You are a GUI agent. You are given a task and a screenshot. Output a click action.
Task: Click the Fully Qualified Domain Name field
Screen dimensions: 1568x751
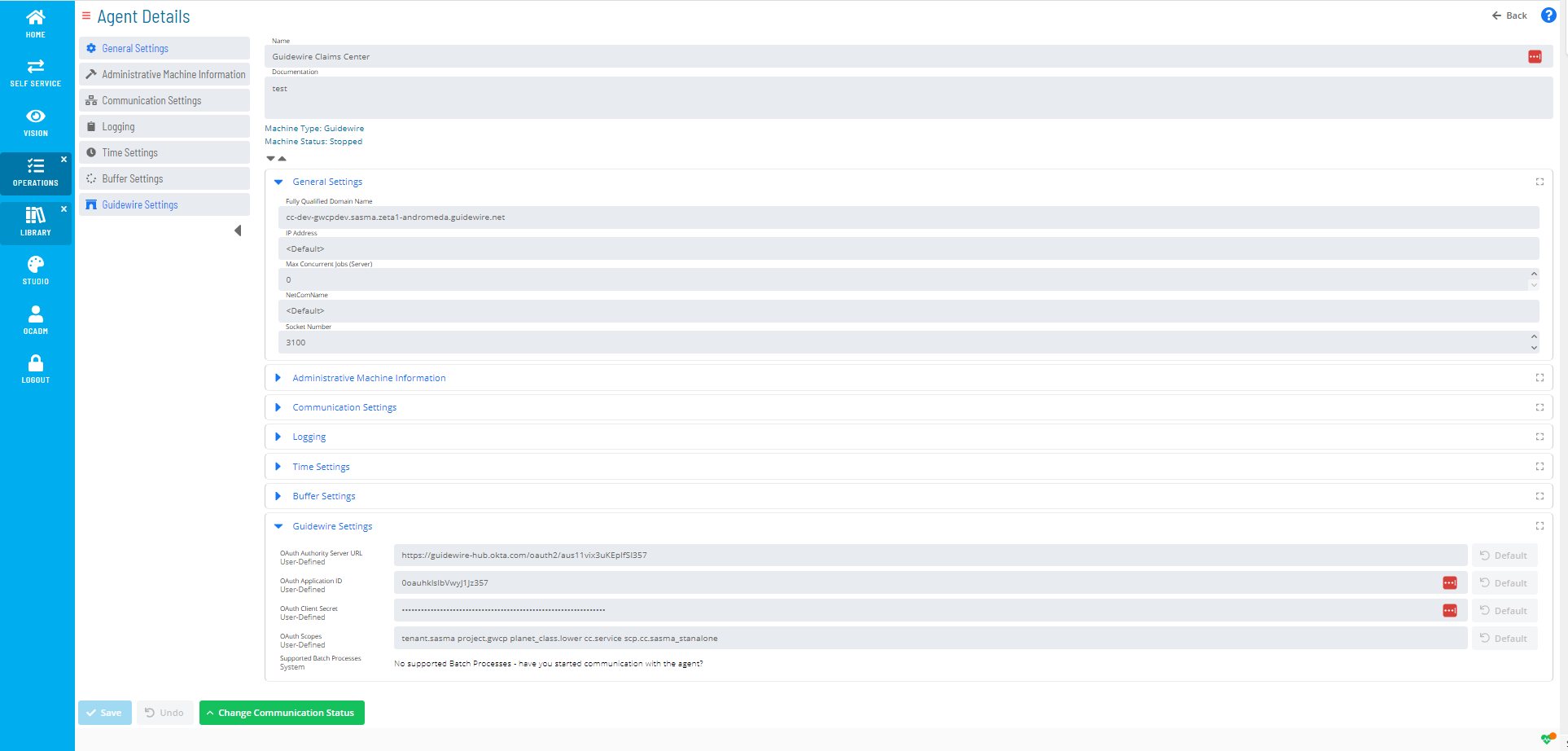point(909,217)
